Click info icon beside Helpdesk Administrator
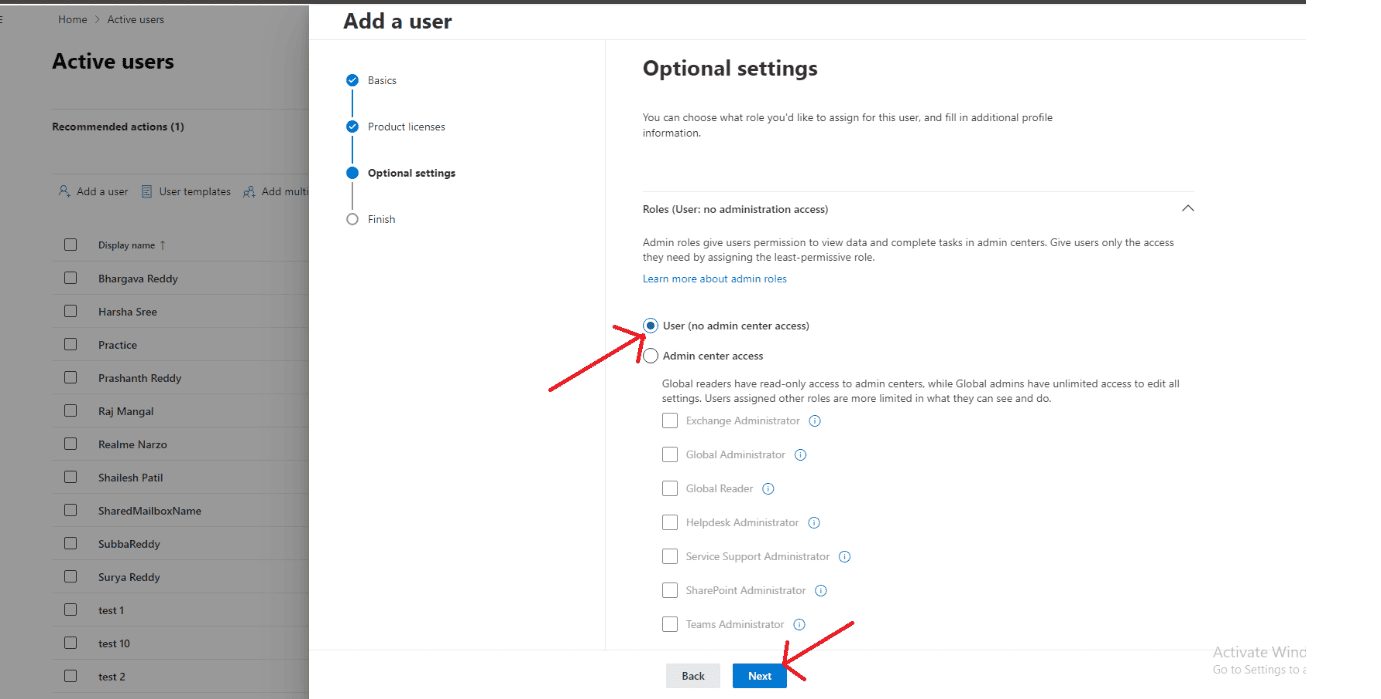The width and height of the screenshot is (1381, 699). 813,523
